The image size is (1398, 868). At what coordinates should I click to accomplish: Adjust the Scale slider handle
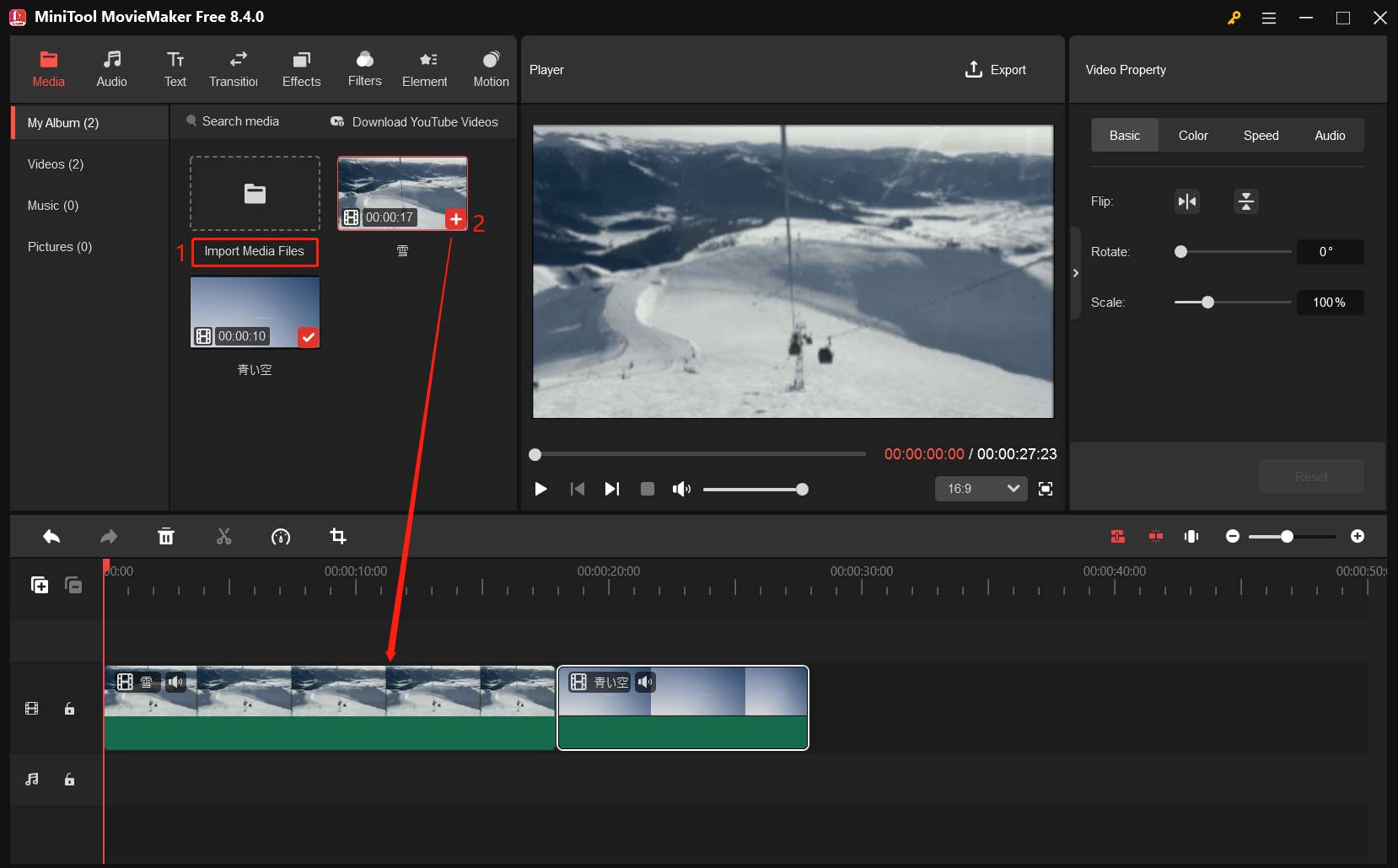point(1209,303)
